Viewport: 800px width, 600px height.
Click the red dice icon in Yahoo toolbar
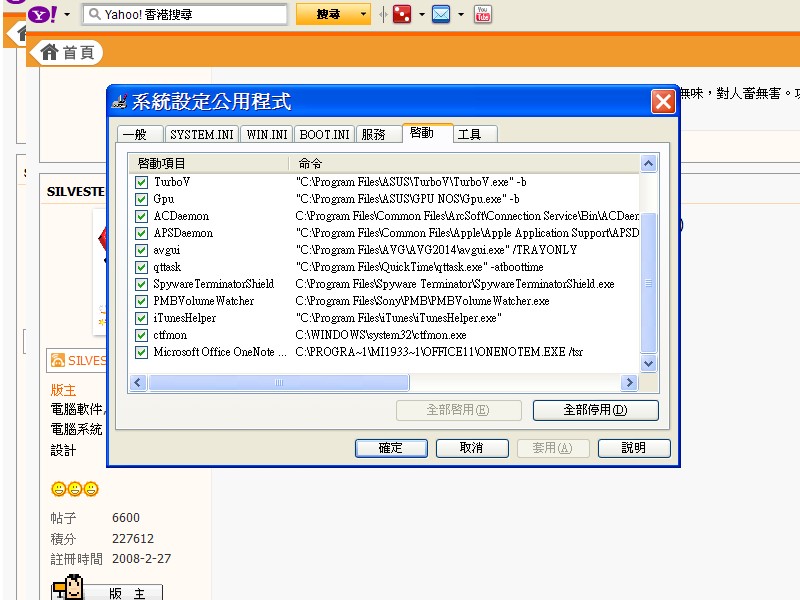pos(402,15)
